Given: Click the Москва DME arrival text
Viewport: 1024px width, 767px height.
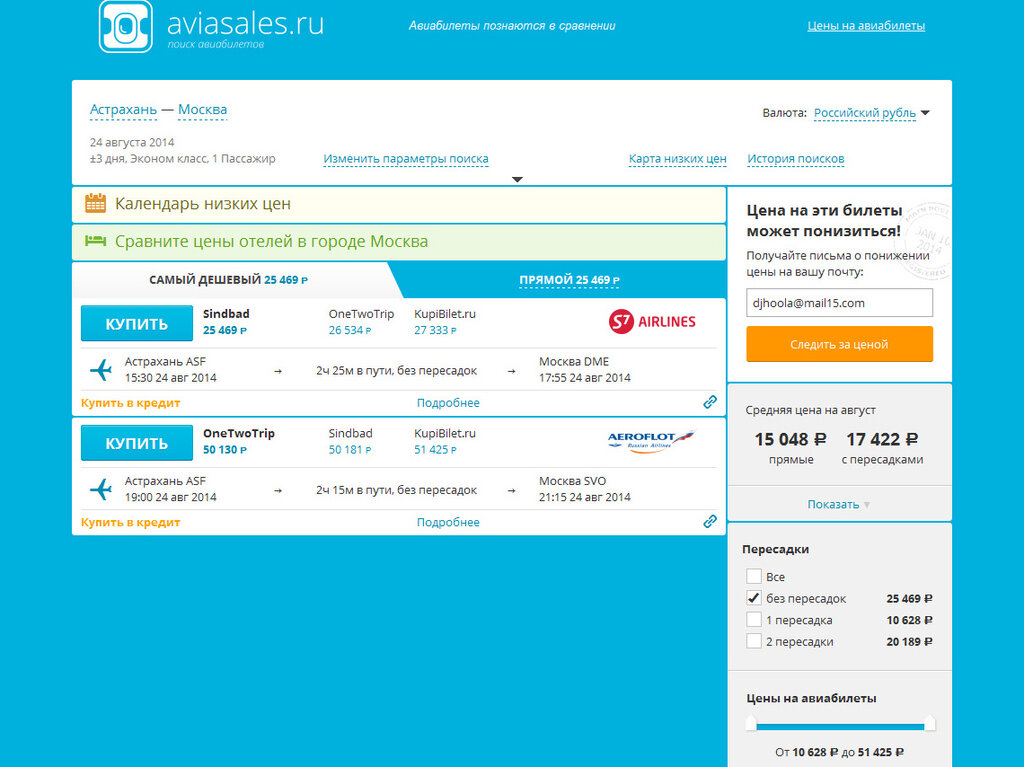Looking at the screenshot, I should [x=574, y=361].
